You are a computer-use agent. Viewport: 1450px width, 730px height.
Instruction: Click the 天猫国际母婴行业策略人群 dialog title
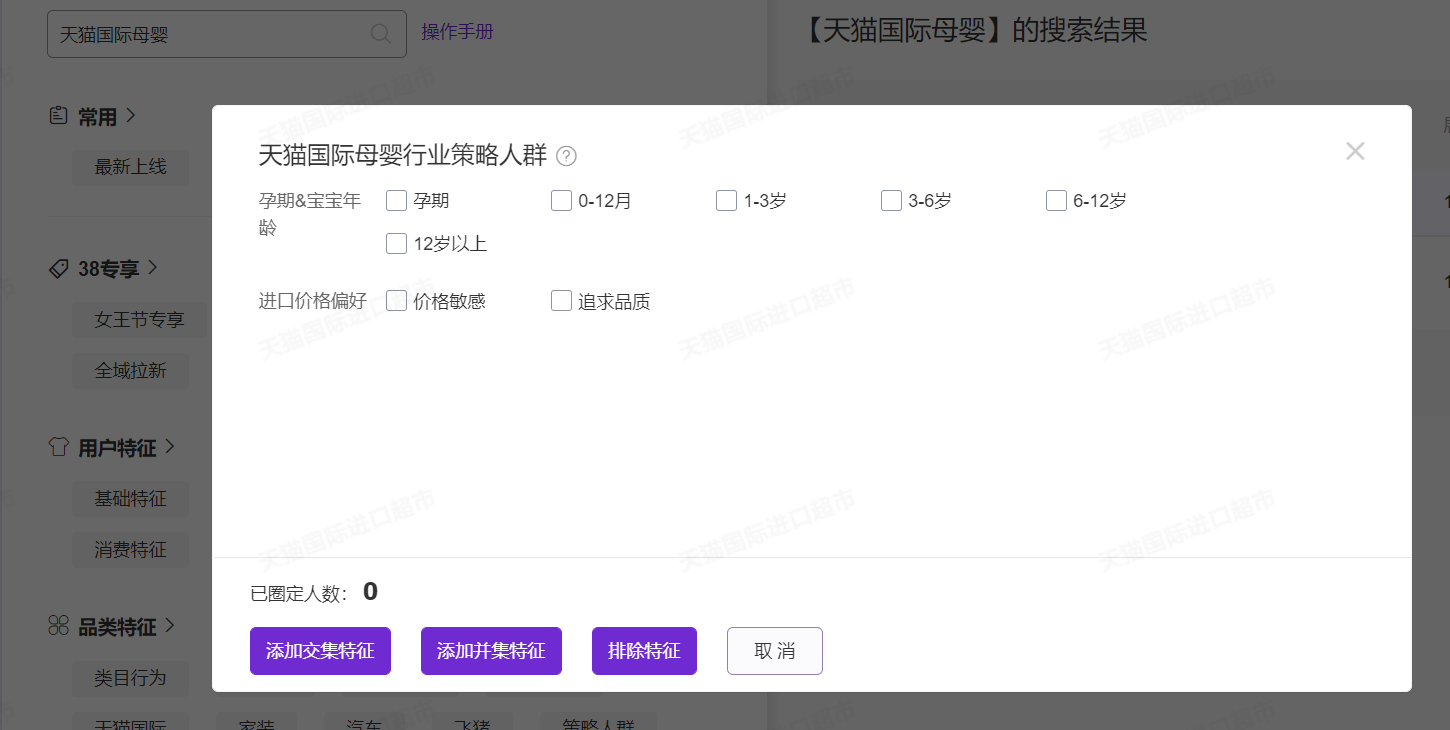(403, 155)
